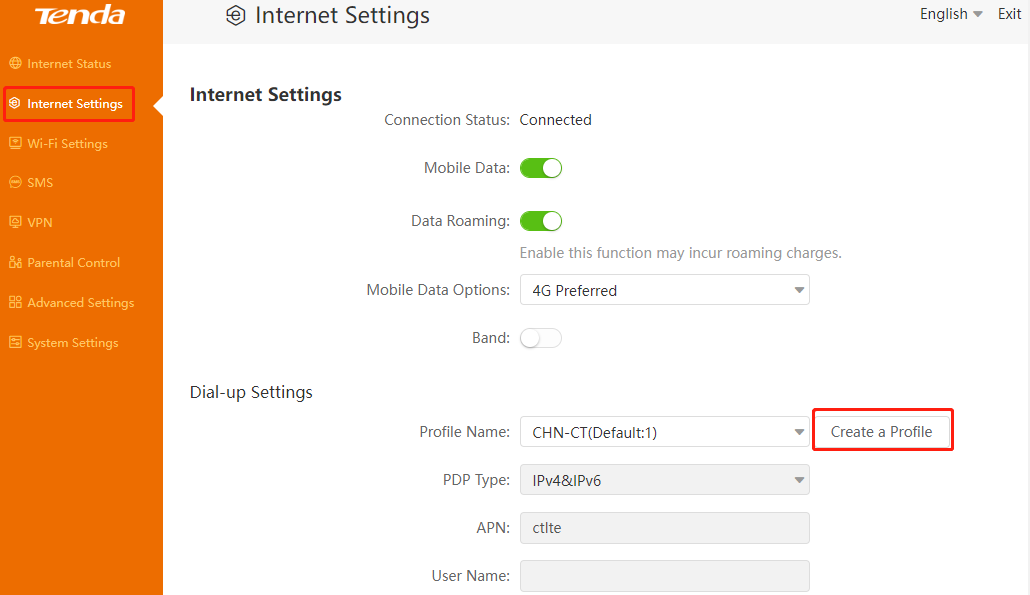Click the SMS sidebar icon
Viewport: 1030px width, 595px height.
coord(15,183)
